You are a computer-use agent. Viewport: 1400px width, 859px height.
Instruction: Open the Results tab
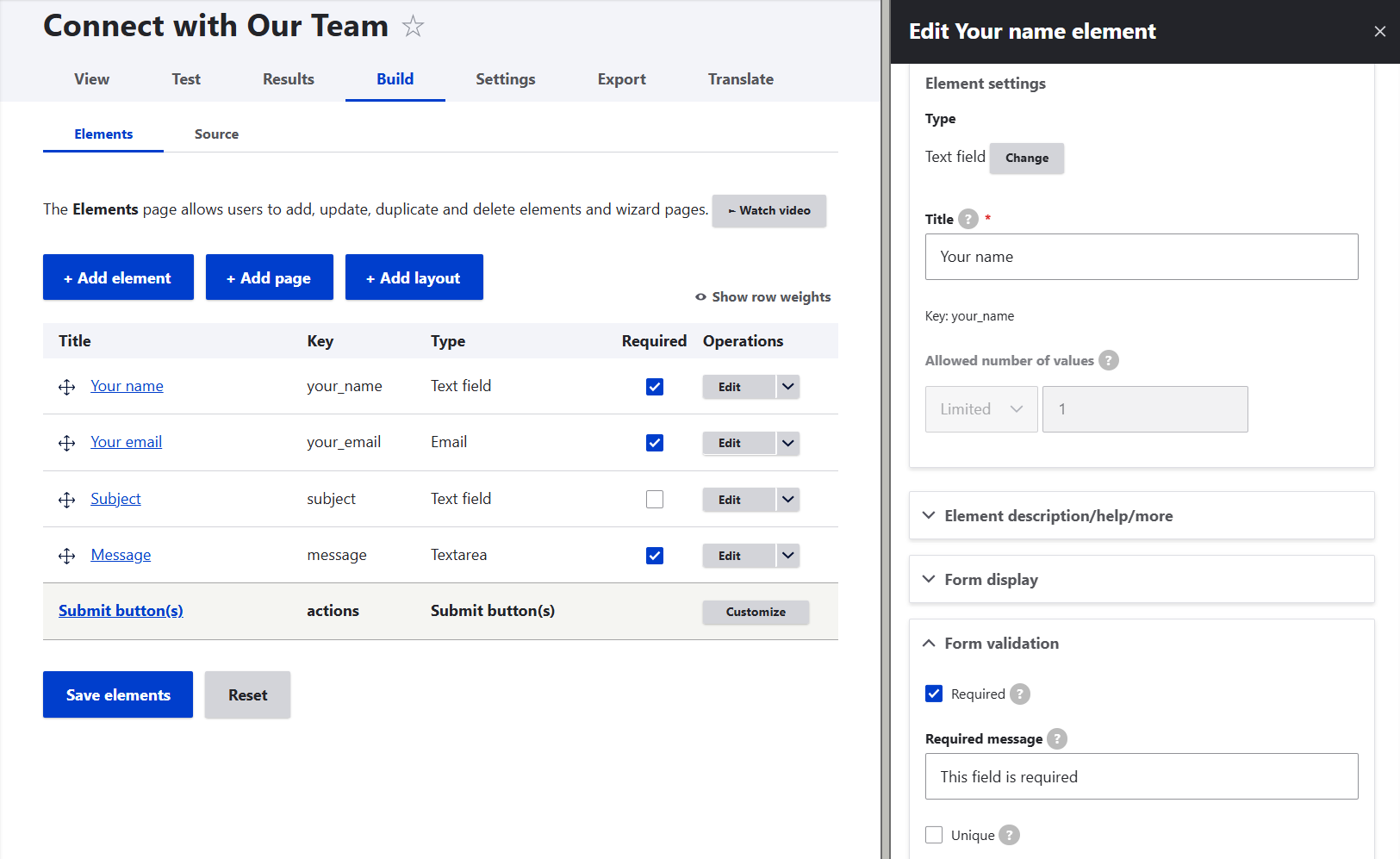click(289, 79)
